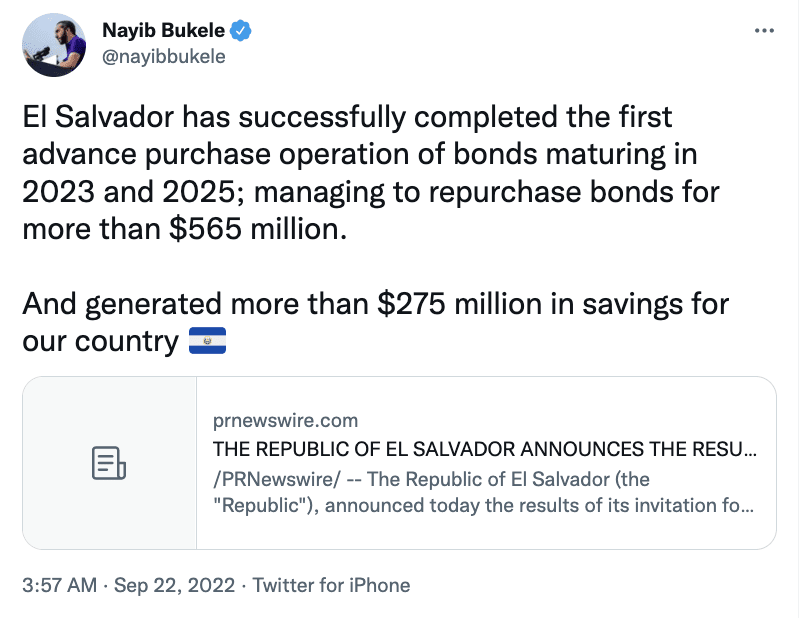Click the document icon in link card
Viewport: 804px width, 618px height.
coord(109,463)
